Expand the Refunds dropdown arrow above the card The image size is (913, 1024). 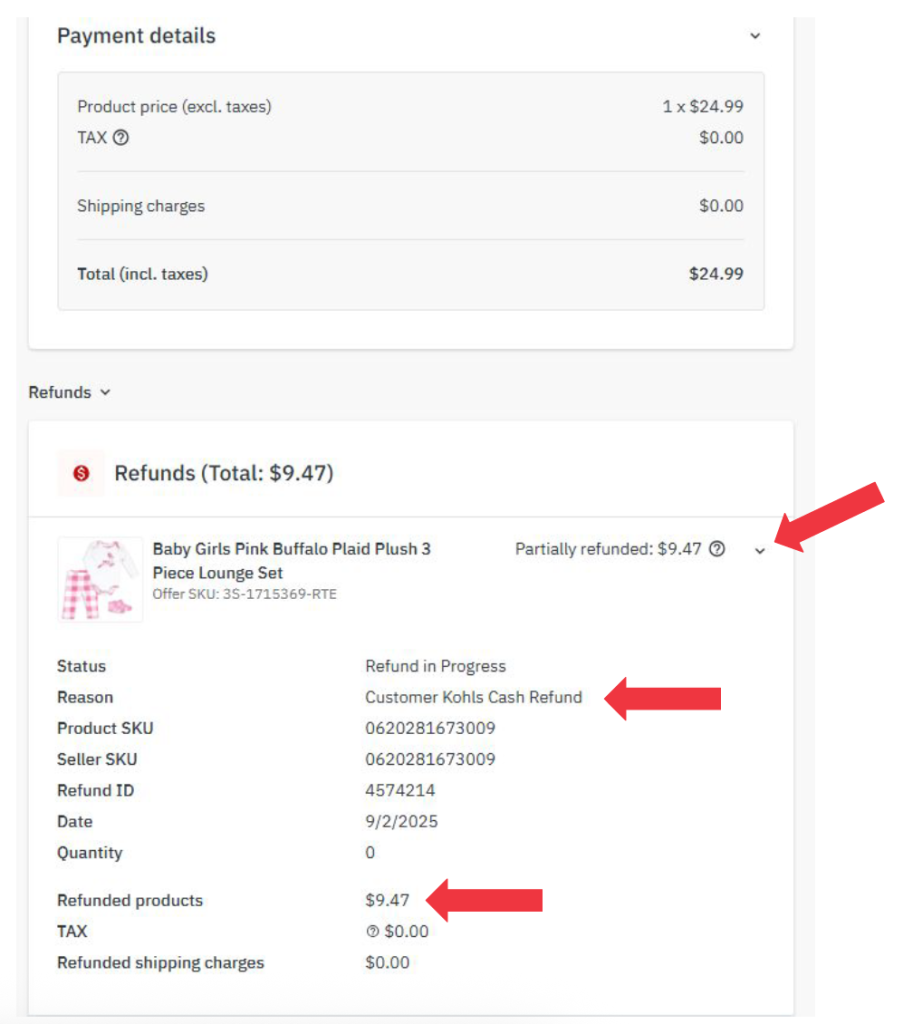coord(105,393)
